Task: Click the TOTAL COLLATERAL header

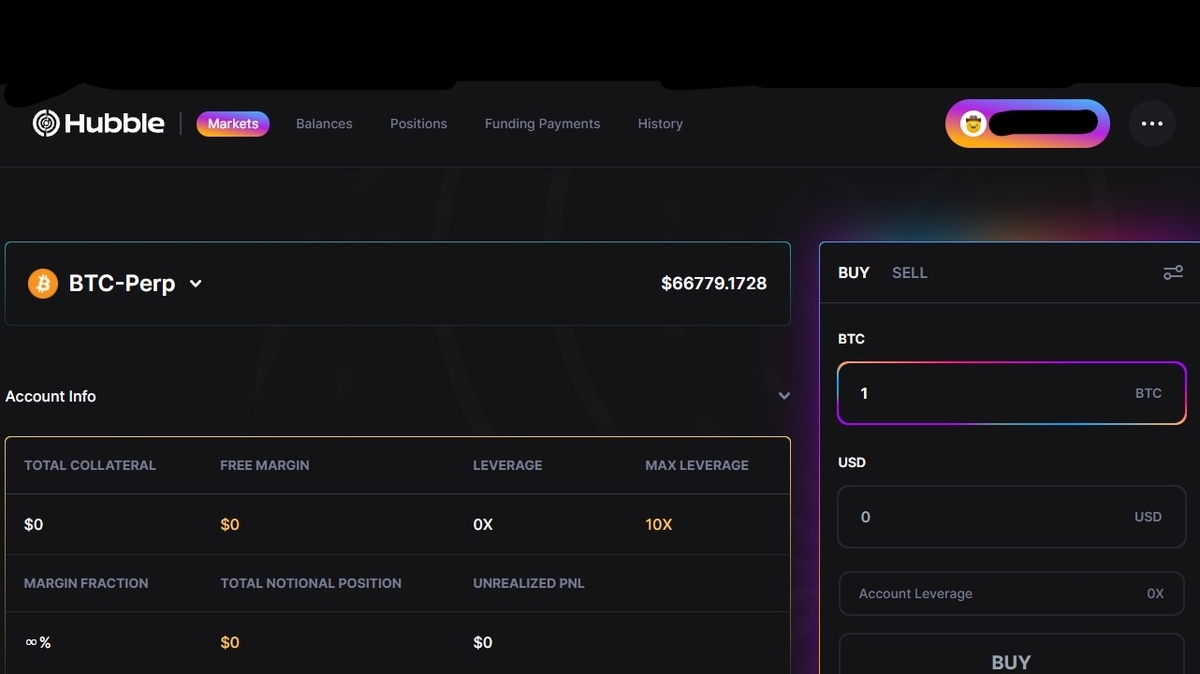Action: pos(90,465)
